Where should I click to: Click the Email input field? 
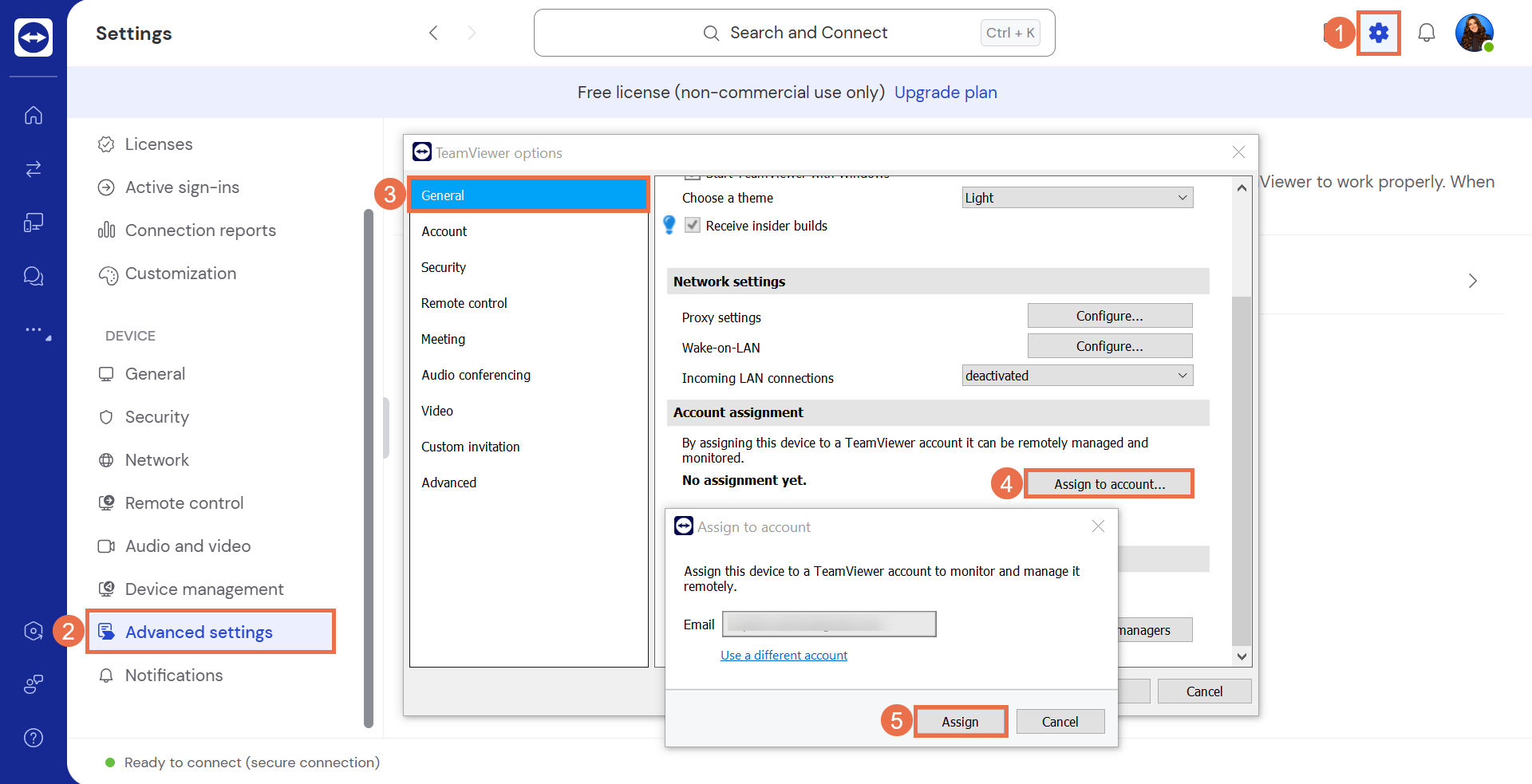pos(829,624)
